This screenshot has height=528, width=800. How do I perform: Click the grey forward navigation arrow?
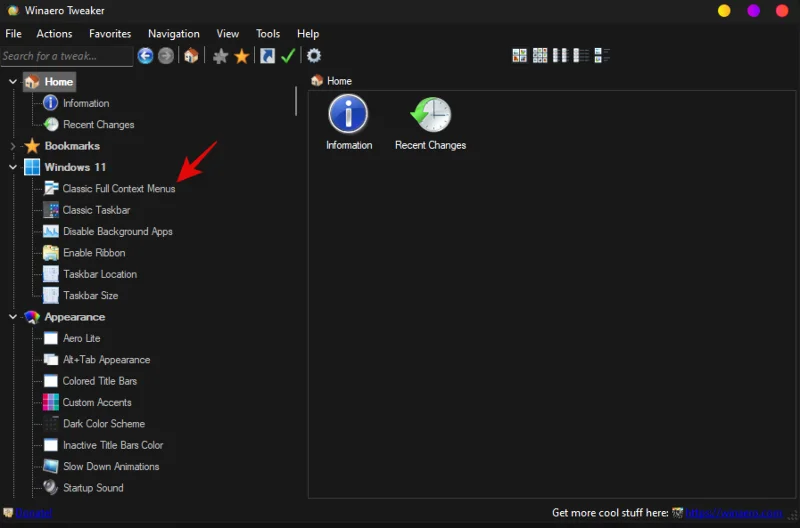coord(166,56)
